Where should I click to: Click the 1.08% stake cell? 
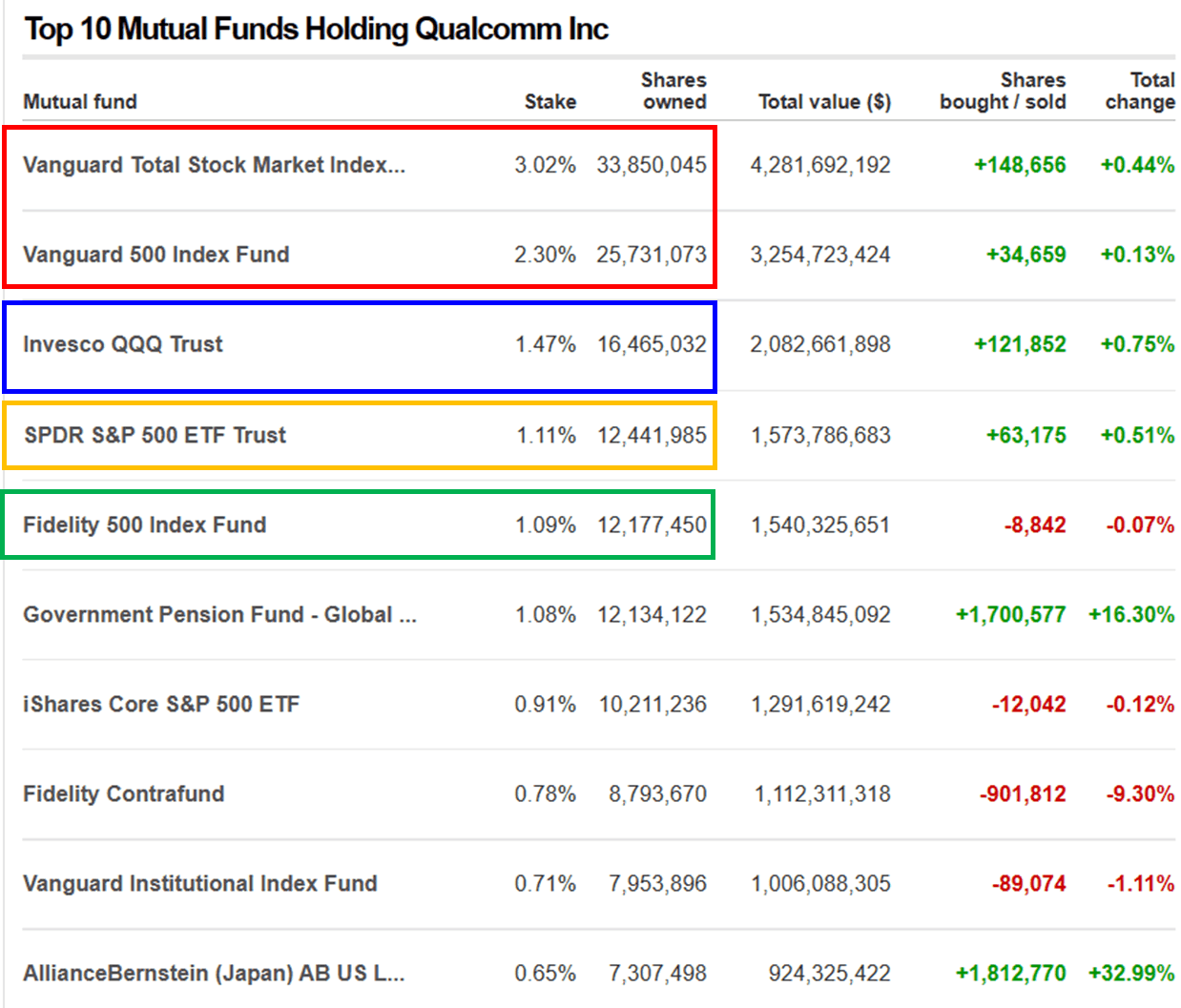546,614
